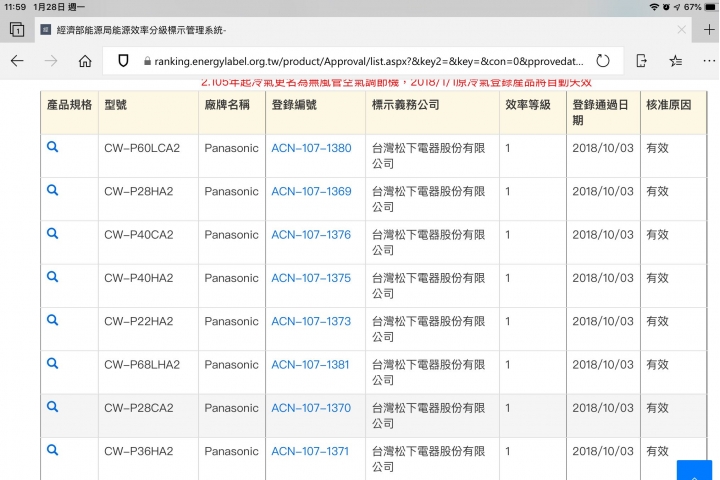Reload the current page

tap(603, 61)
